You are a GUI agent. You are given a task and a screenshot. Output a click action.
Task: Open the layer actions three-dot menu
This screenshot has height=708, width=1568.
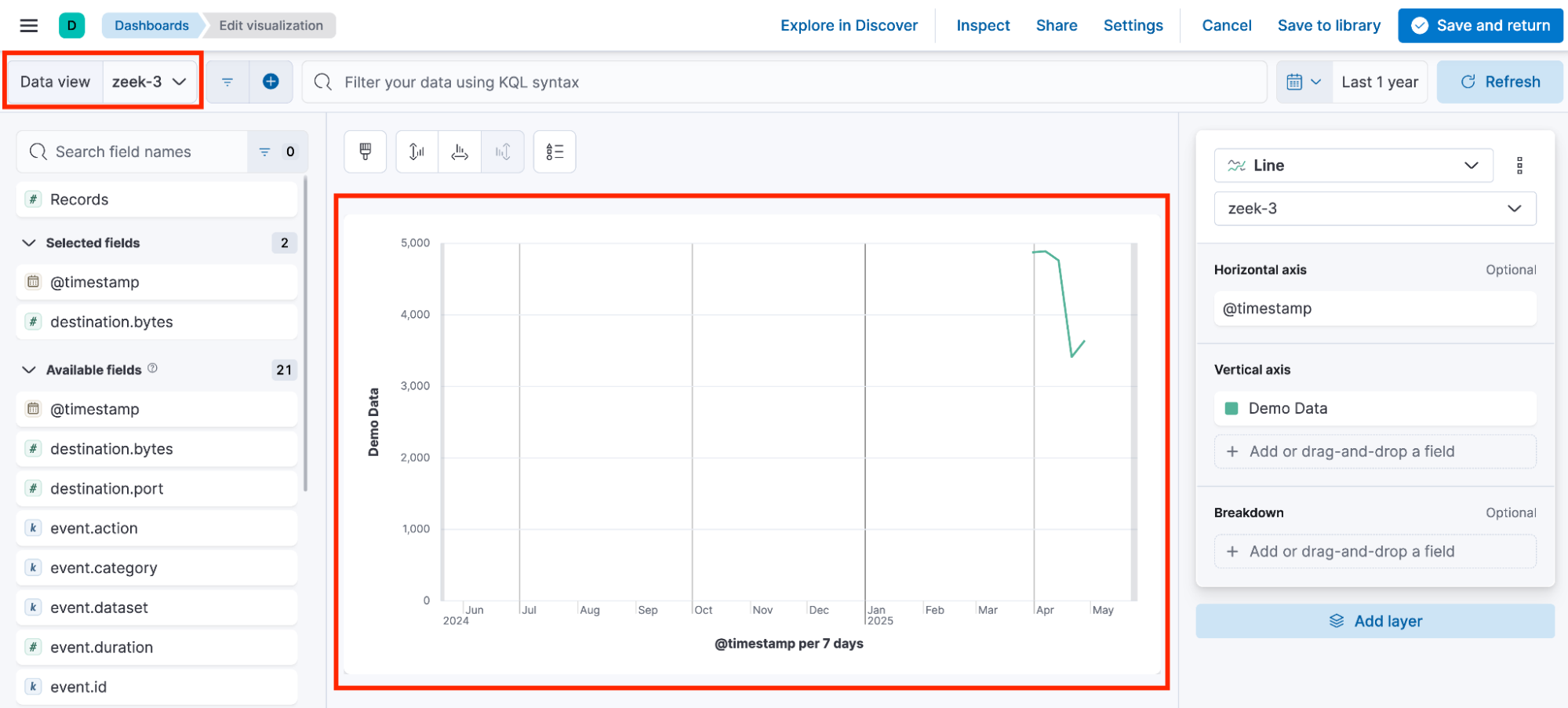click(1519, 166)
